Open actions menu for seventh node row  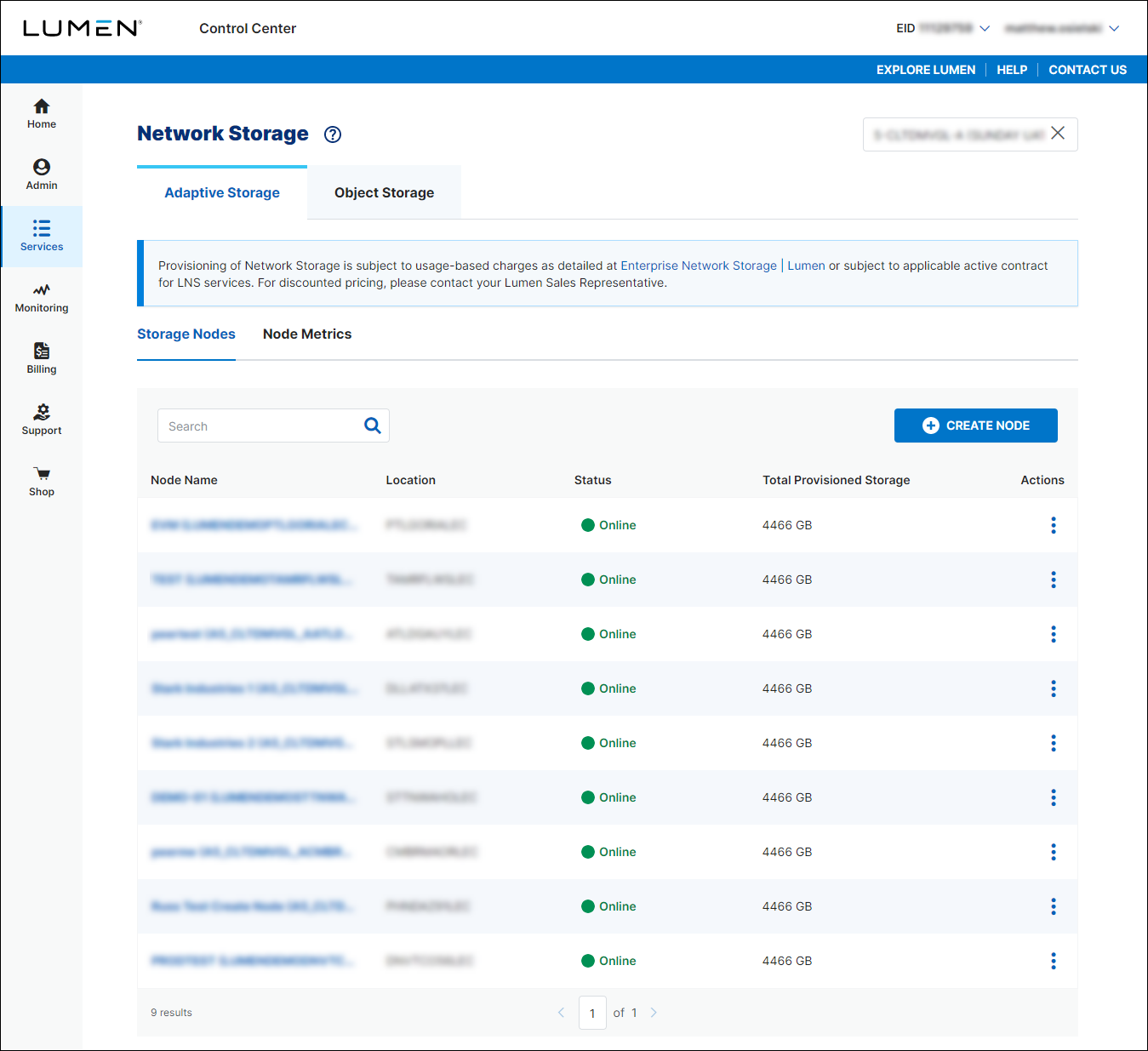[1054, 852]
